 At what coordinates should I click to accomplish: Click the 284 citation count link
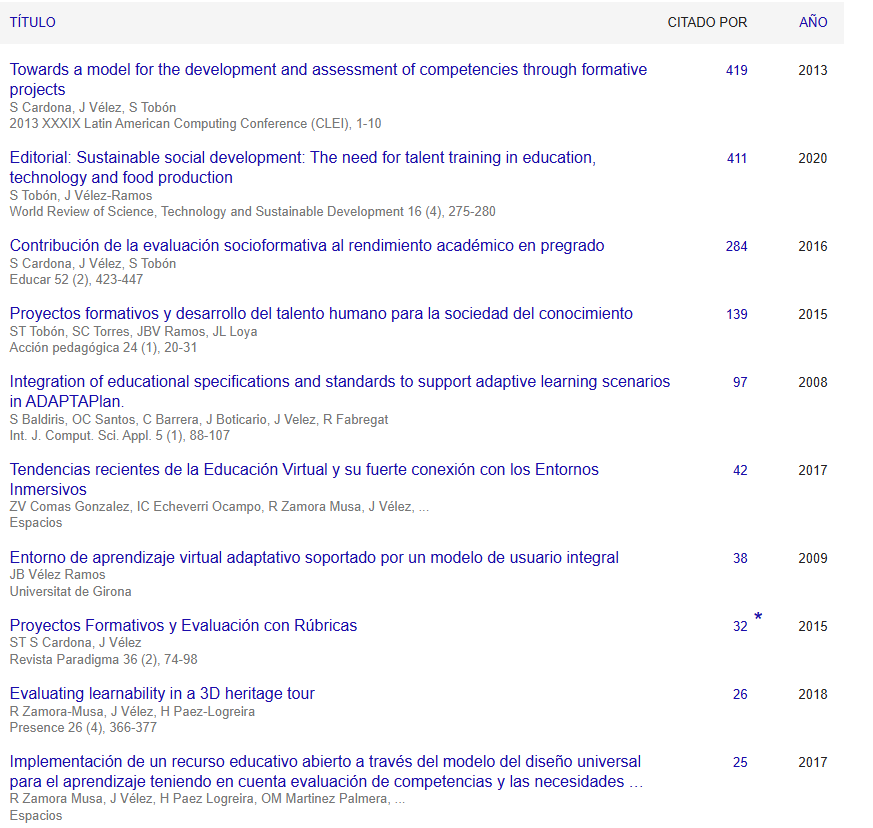coord(736,247)
